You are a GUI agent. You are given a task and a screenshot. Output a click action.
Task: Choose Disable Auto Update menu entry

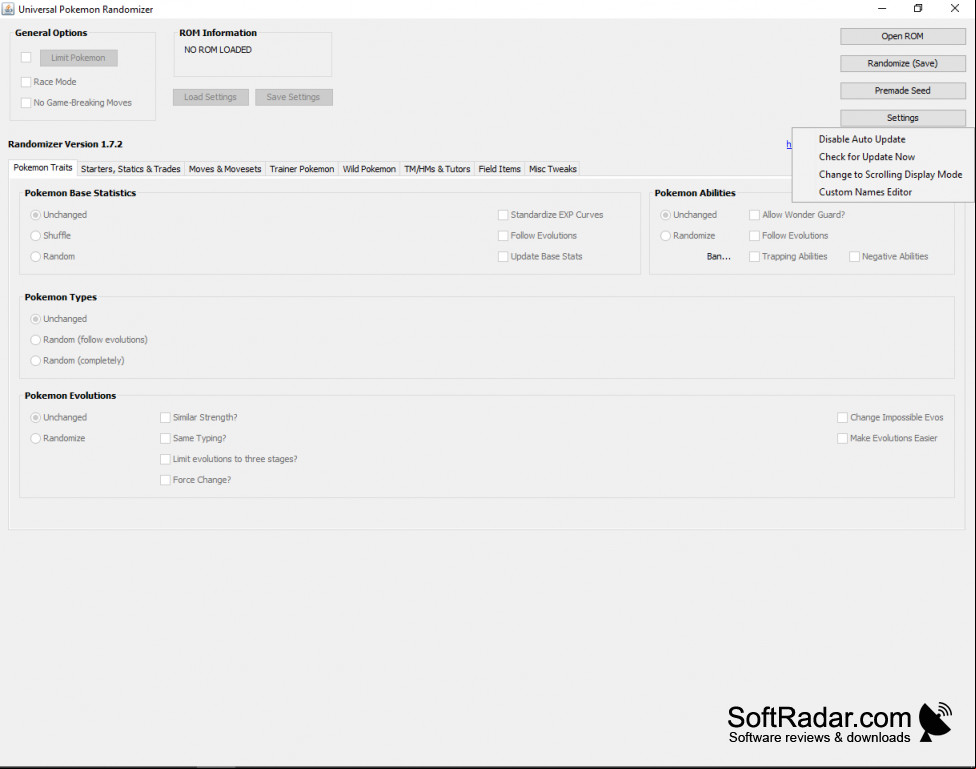[861, 139]
